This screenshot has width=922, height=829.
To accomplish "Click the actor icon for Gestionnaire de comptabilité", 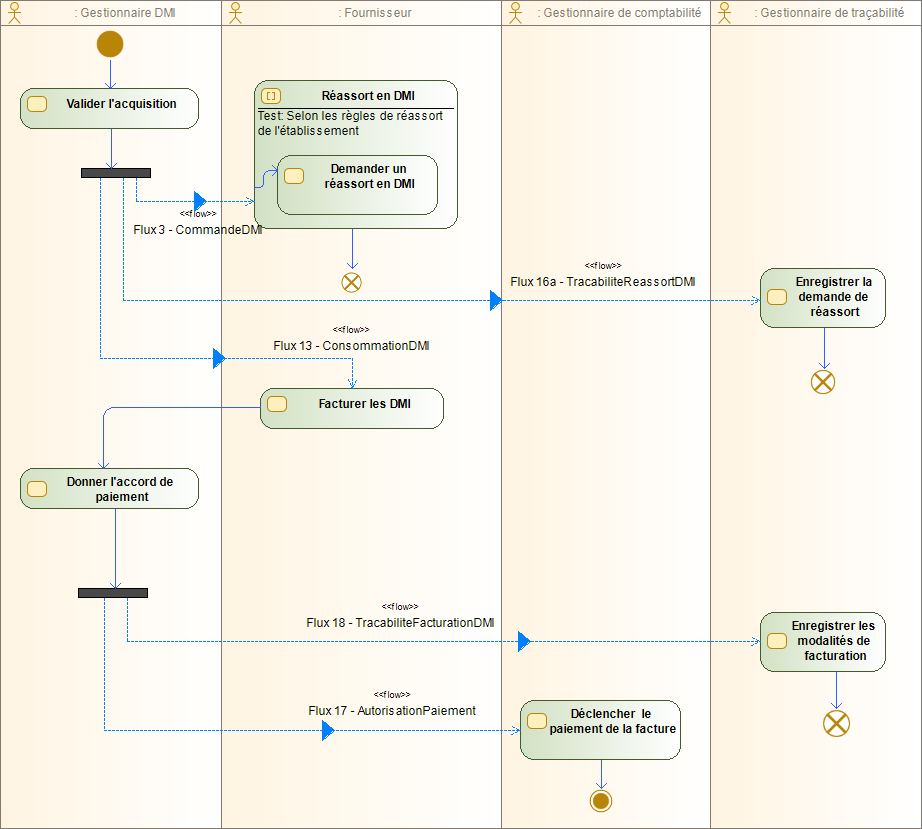I will (x=515, y=12).
